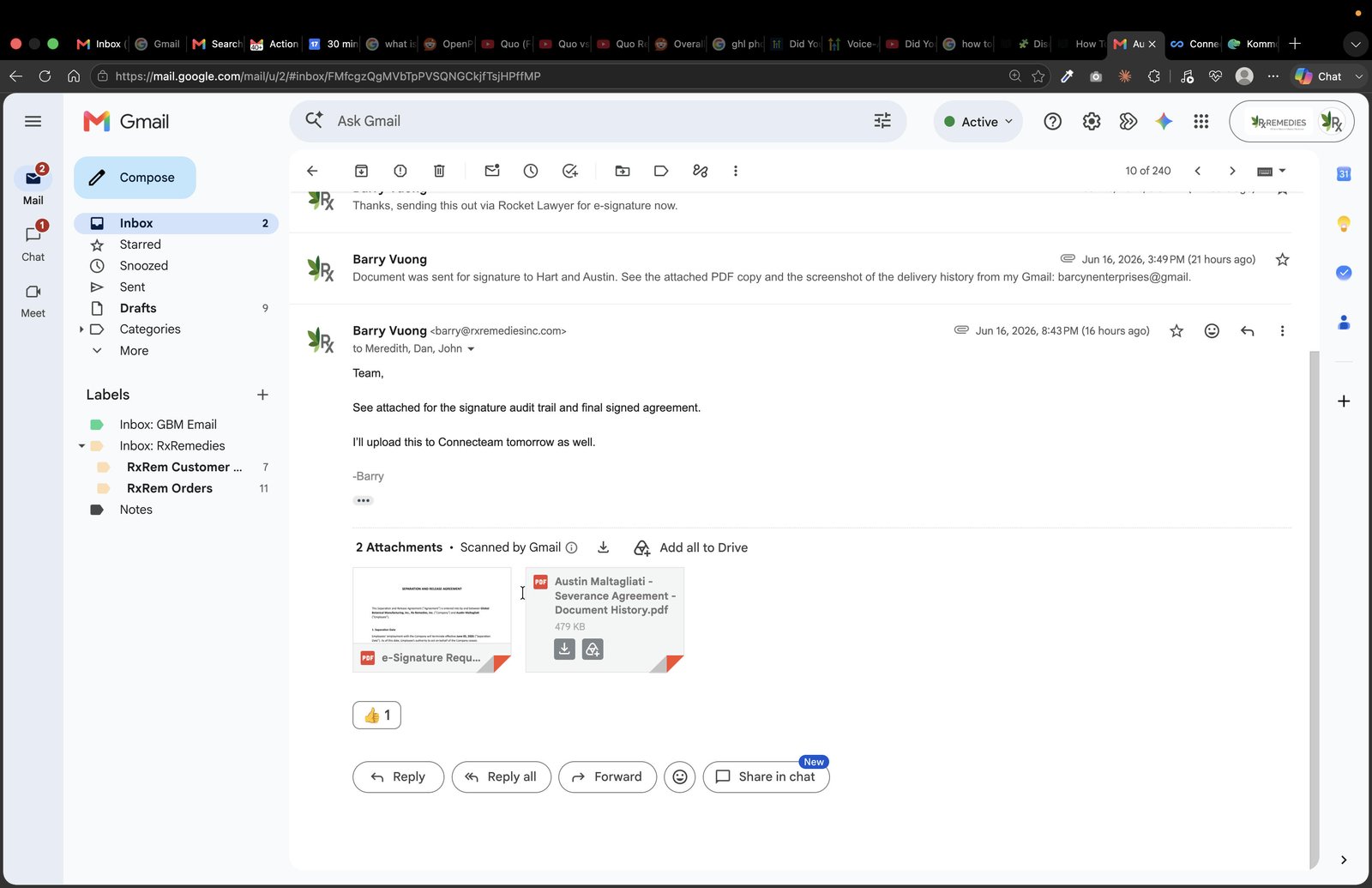Open the Drafts folder

(176, 308)
